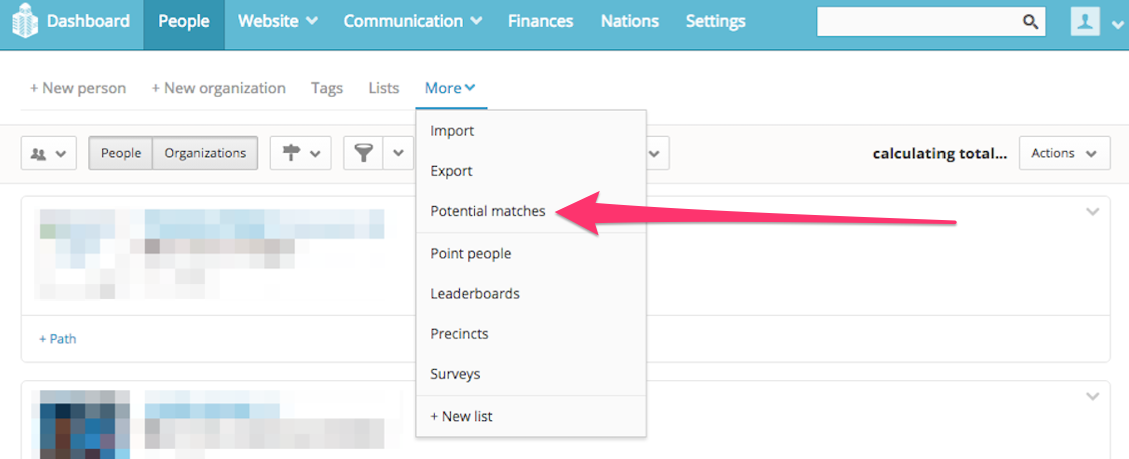Click the + Path link

tap(58, 339)
